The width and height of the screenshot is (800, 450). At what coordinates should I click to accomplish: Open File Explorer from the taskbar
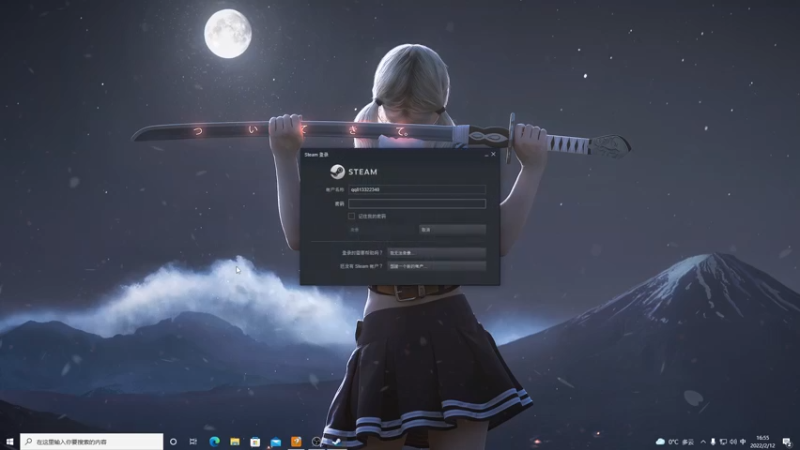[235, 441]
